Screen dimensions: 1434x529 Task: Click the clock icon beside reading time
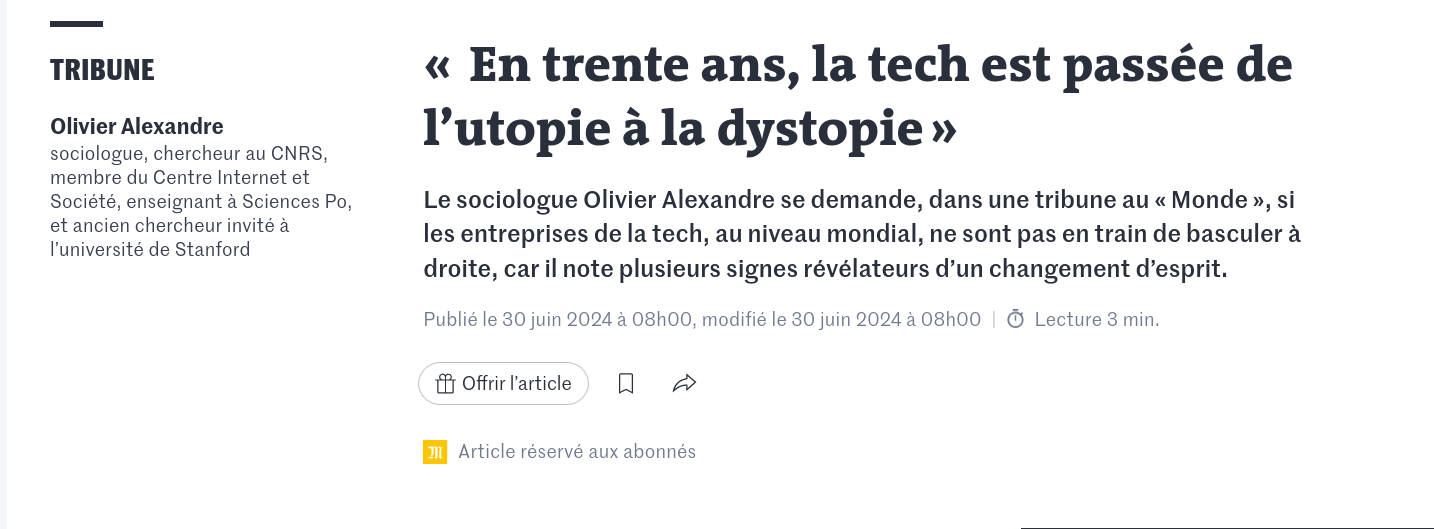click(x=1015, y=320)
